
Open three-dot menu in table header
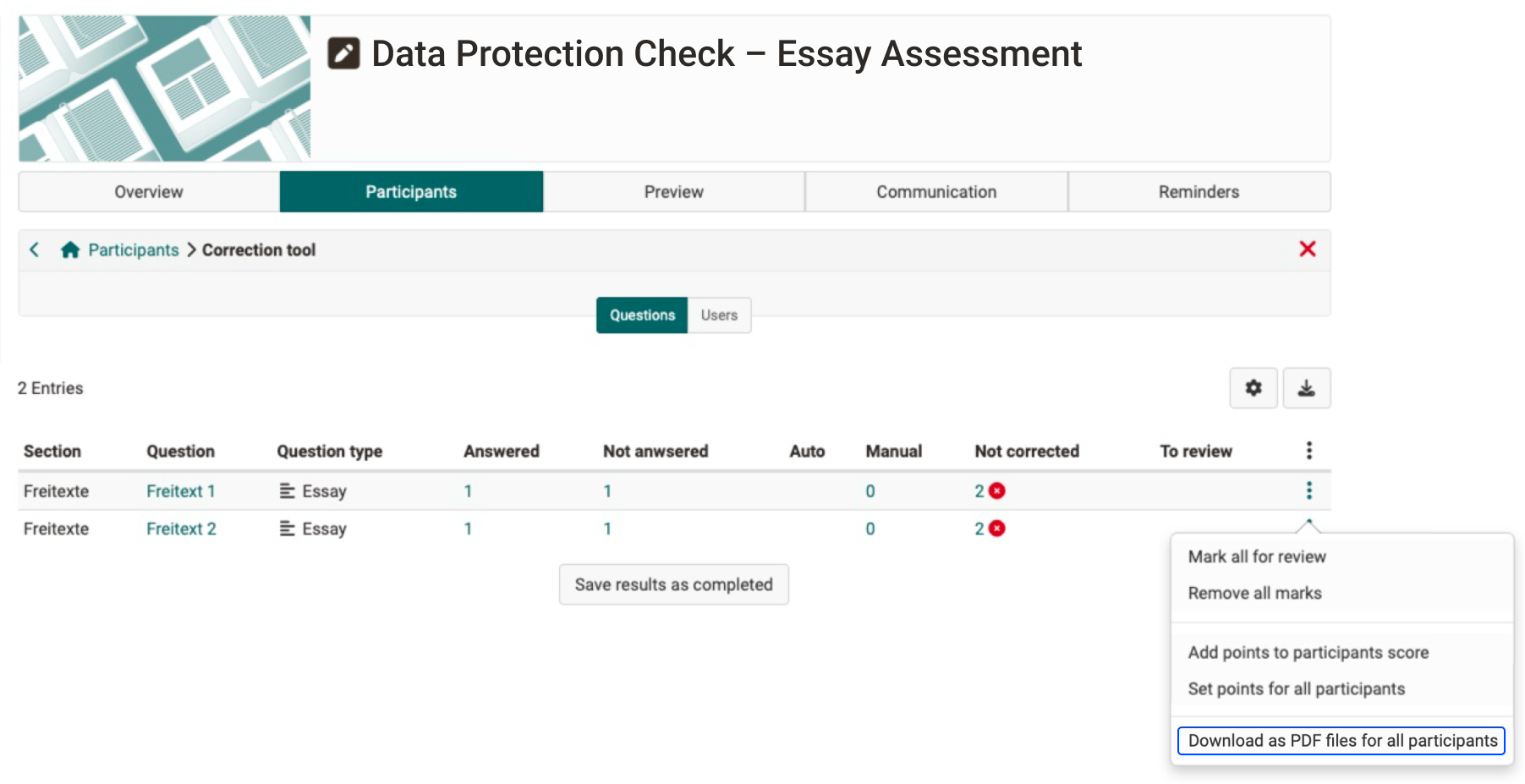click(x=1308, y=451)
